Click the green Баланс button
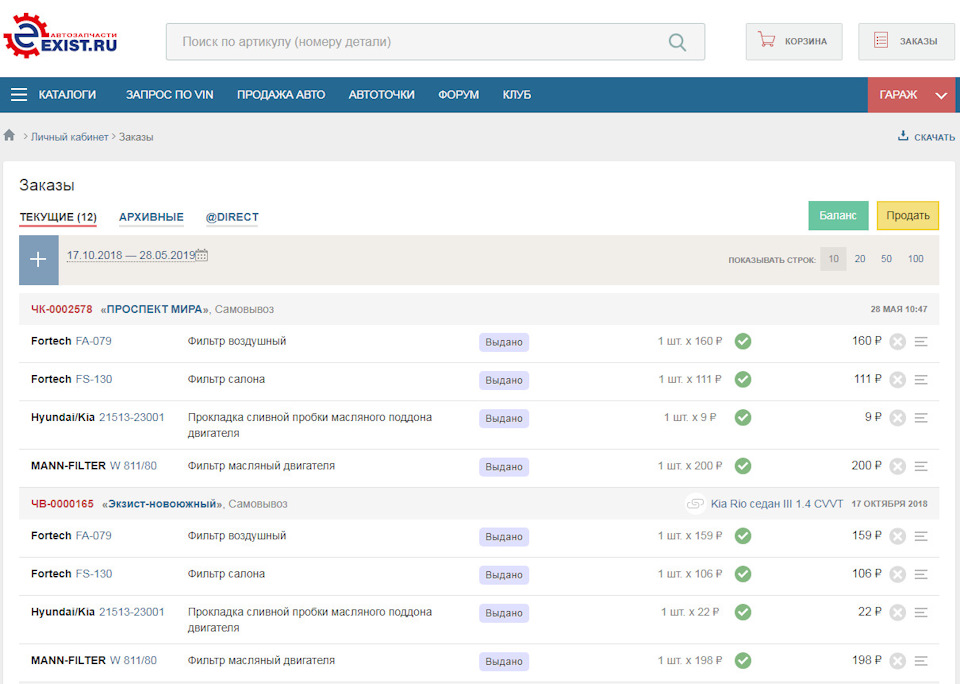Image resolution: width=960 pixels, height=684 pixels. point(838,216)
